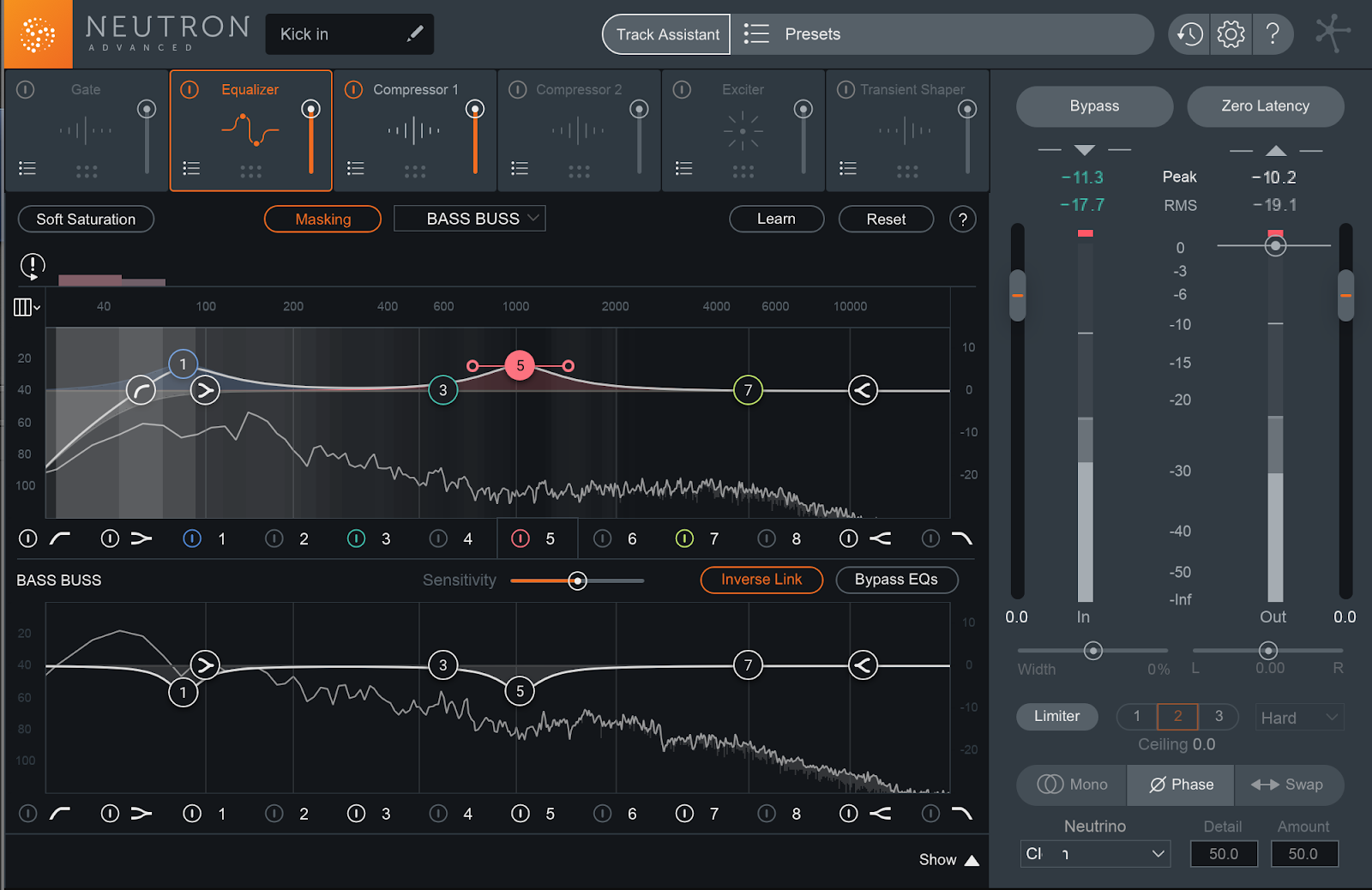Toggle Equalizer module power button
The width and height of the screenshot is (1372, 890).
click(x=190, y=89)
